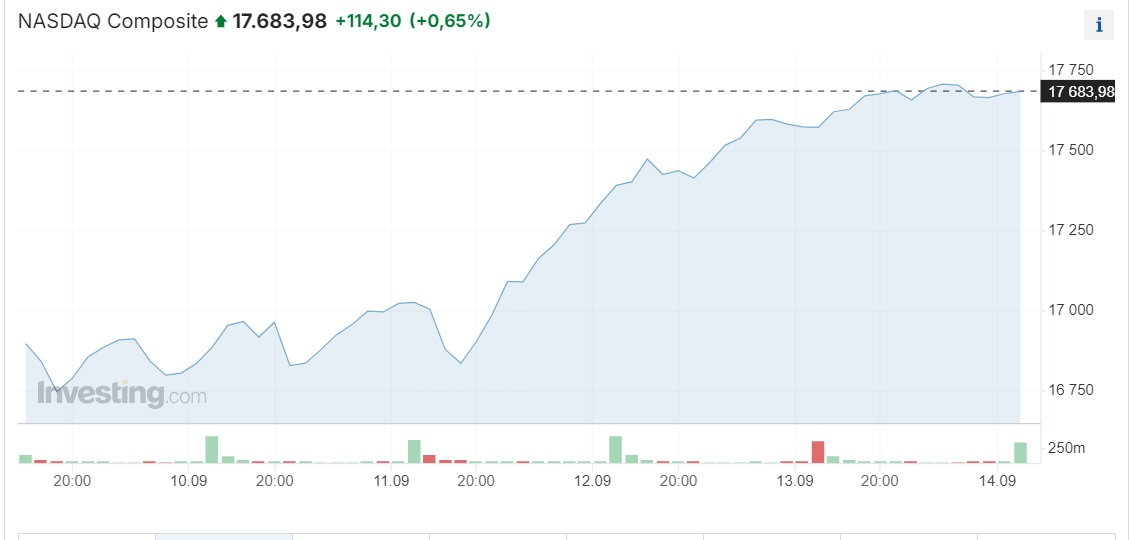Screen dimensions: 1129x540
Task: Click the tall green volume bar near 11.09
Action: [x=414, y=451]
